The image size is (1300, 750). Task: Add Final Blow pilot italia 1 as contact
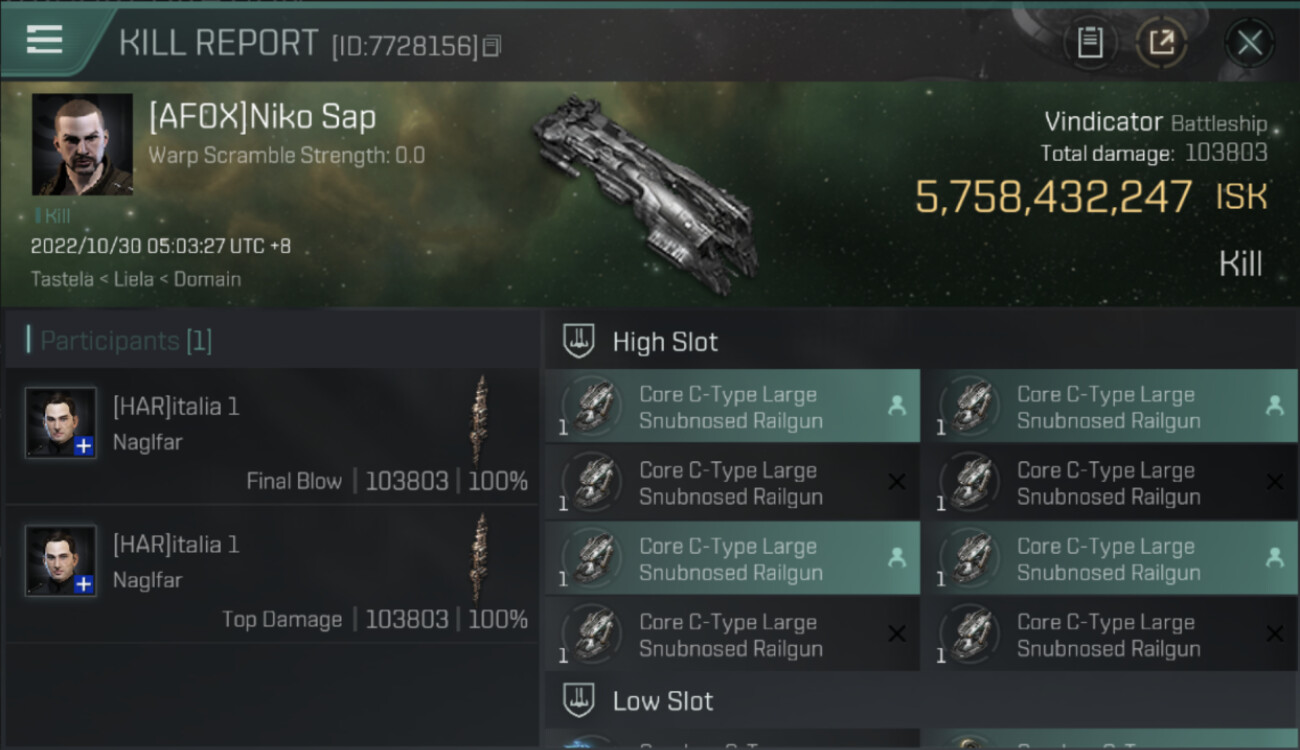click(x=84, y=446)
